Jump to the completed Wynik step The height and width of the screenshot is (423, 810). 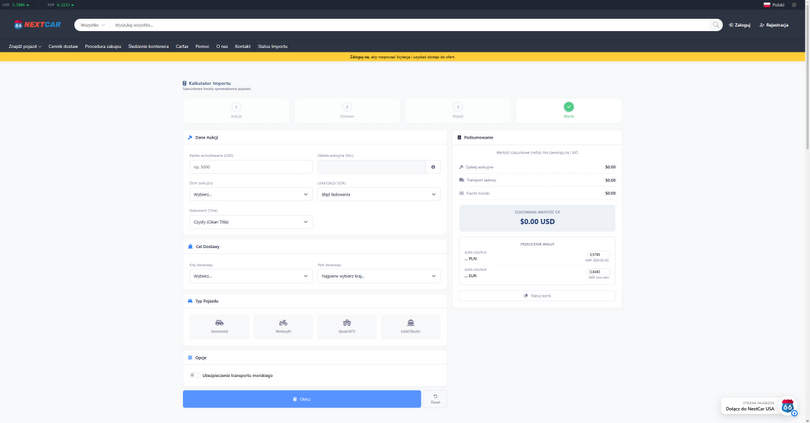point(568,107)
